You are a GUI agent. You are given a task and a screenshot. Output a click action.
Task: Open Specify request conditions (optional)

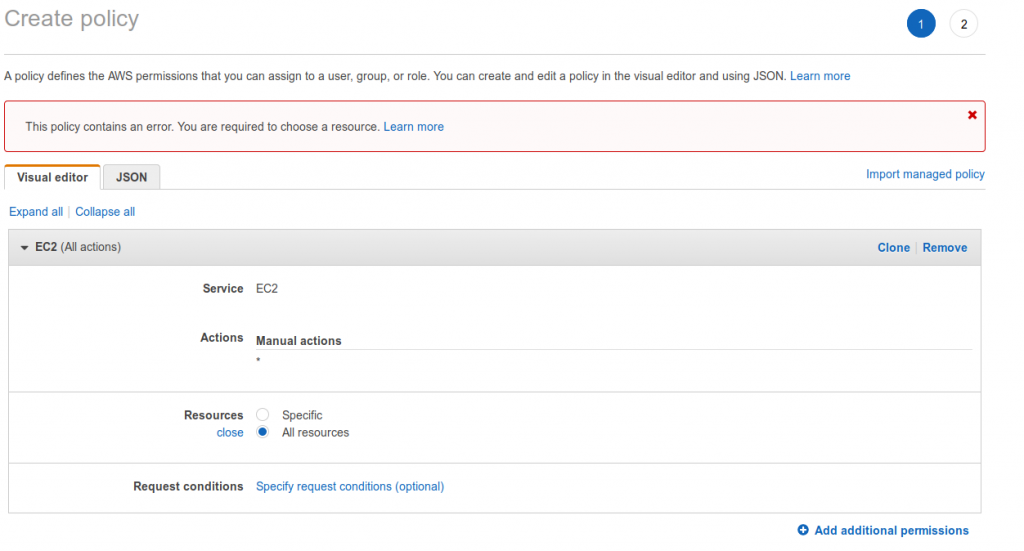pyautogui.click(x=350, y=486)
